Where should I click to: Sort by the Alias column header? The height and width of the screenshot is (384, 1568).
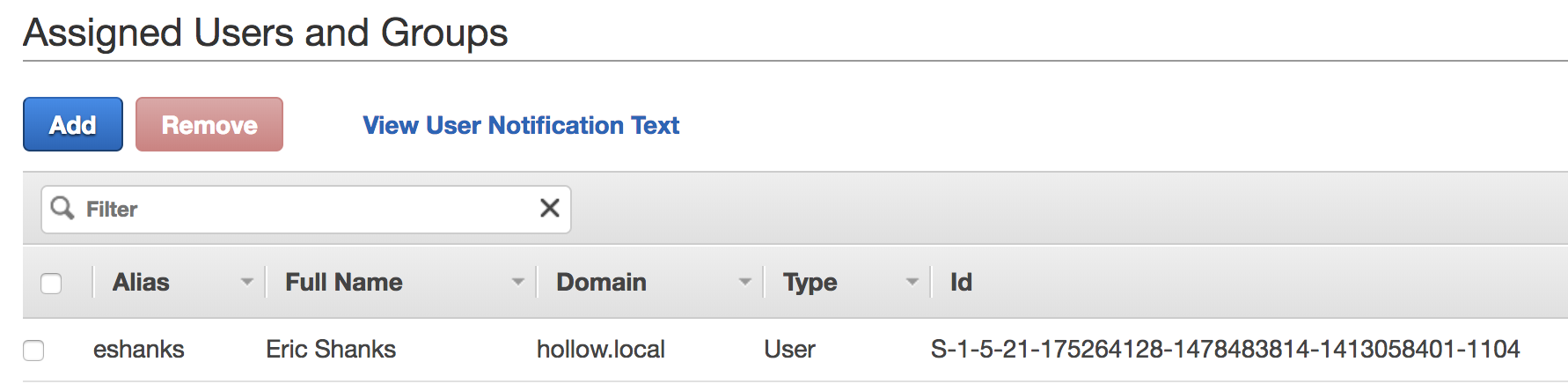pyautogui.click(x=141, y=282)
